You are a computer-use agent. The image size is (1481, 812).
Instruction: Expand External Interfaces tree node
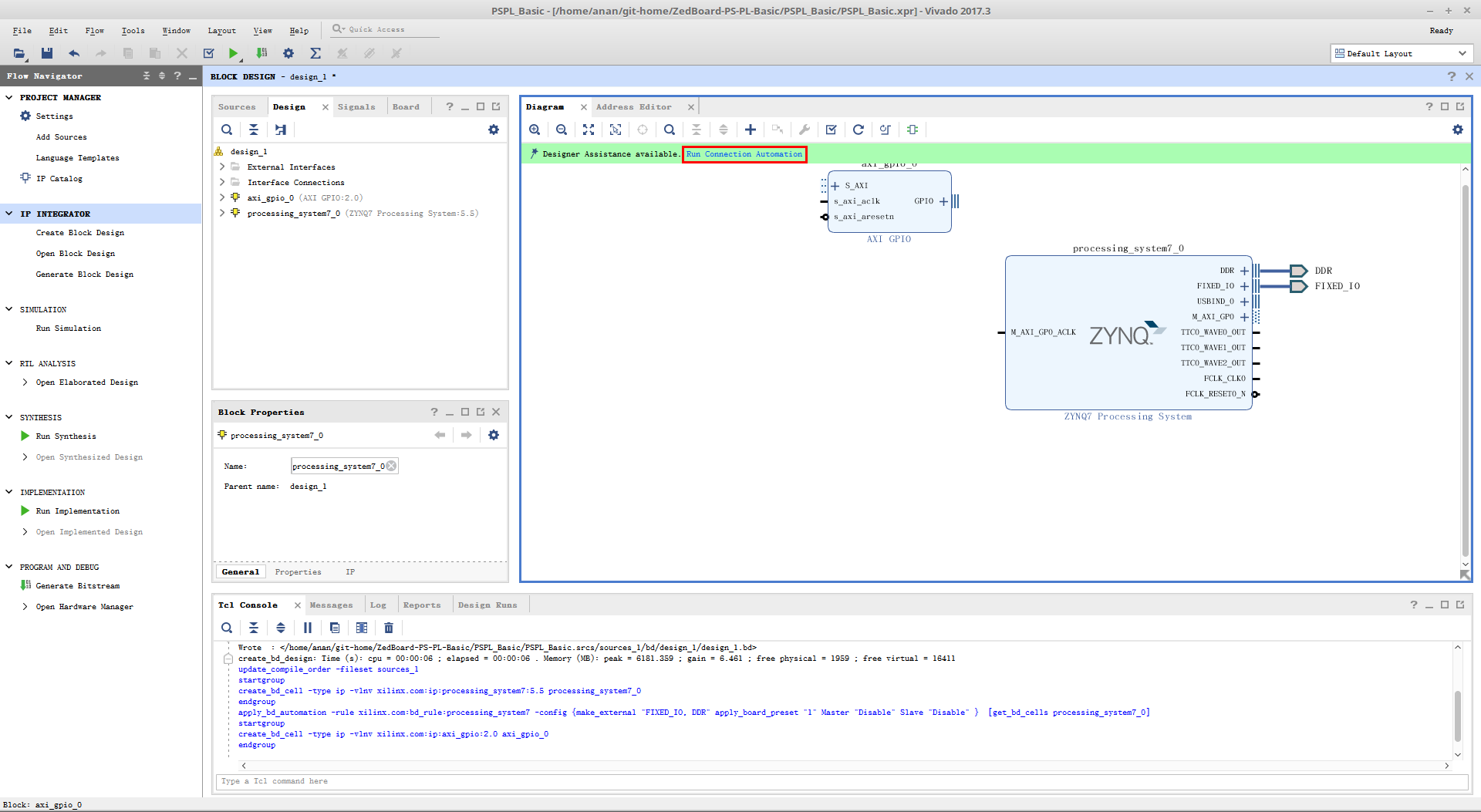click(222, 167)
